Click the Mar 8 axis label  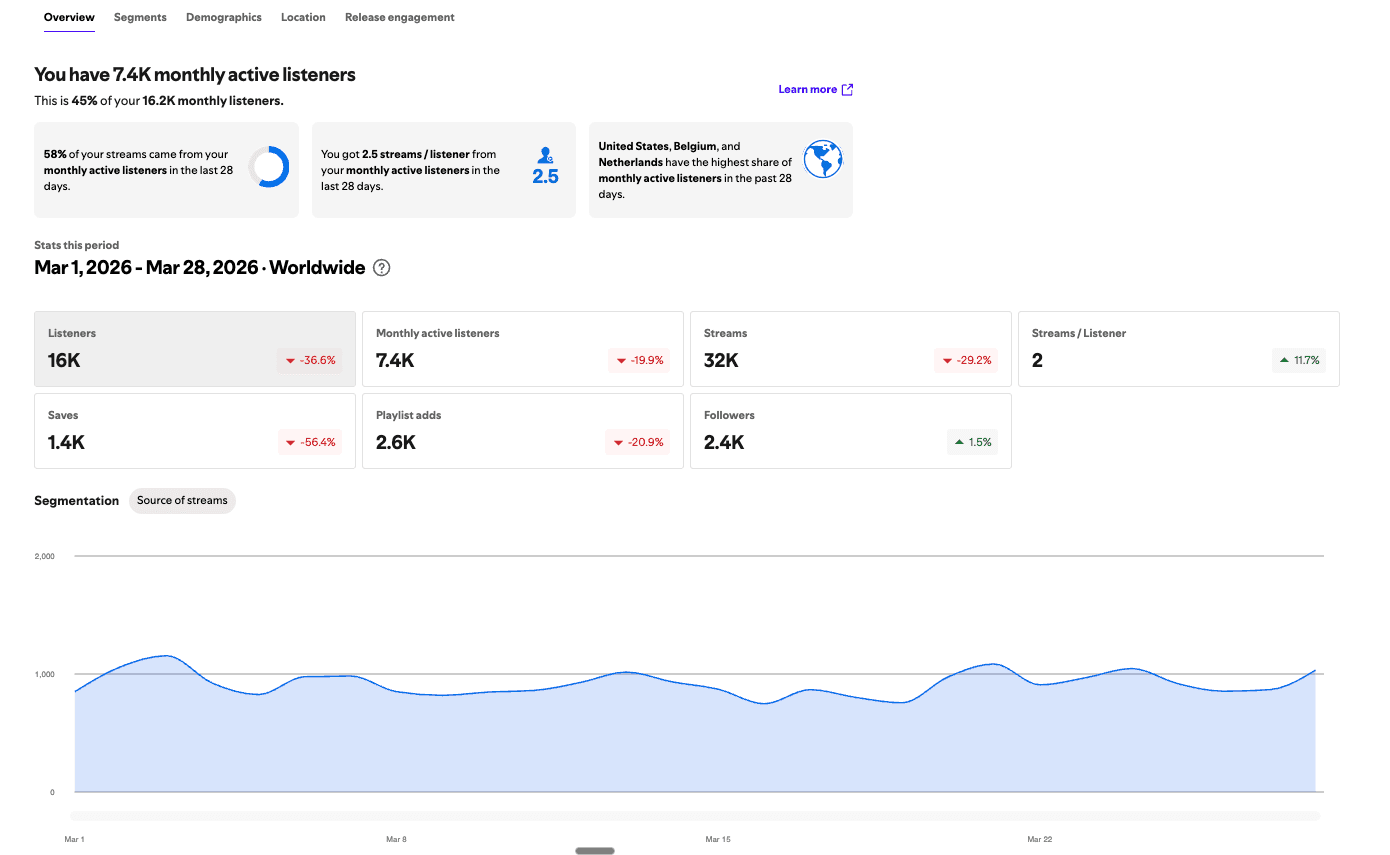396,839
